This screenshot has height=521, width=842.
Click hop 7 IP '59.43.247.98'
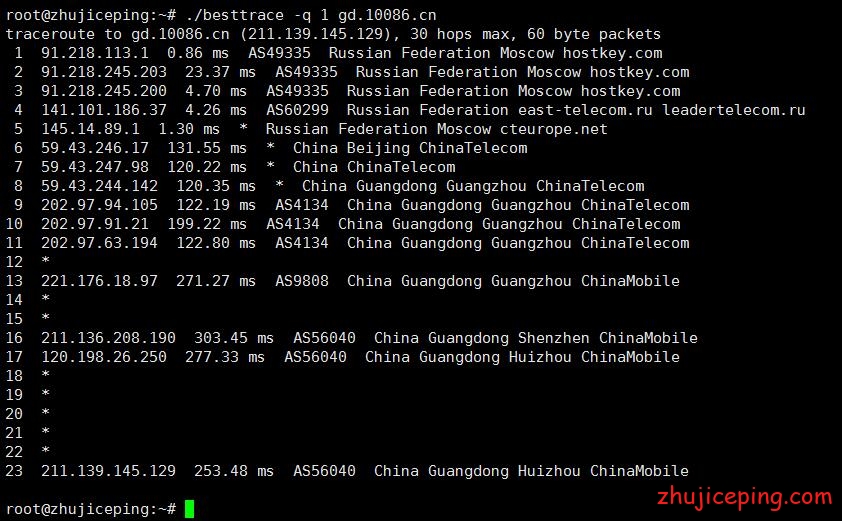(x=95, y=167)
